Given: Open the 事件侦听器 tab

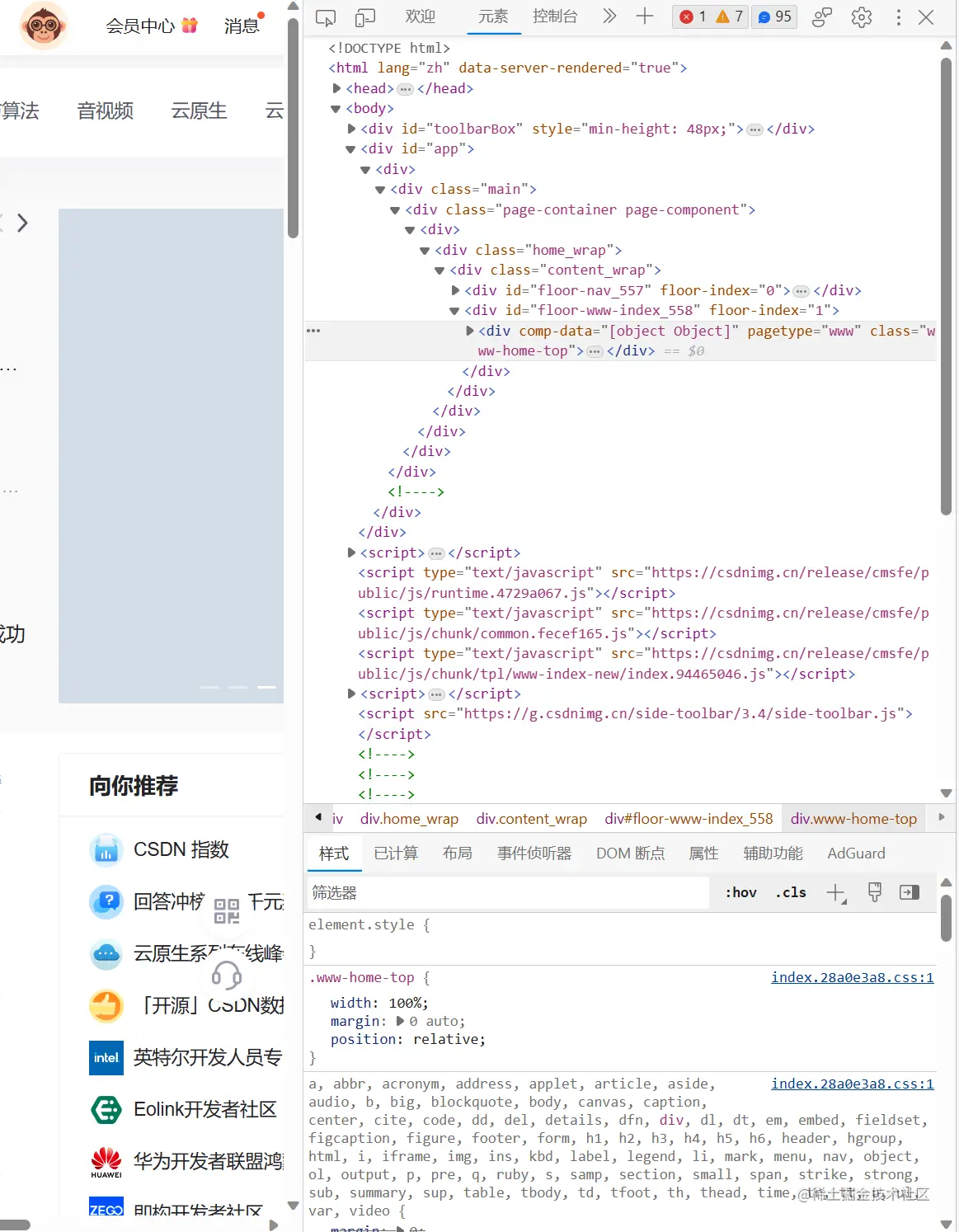Looking at the screenshot, I should 534,853.
